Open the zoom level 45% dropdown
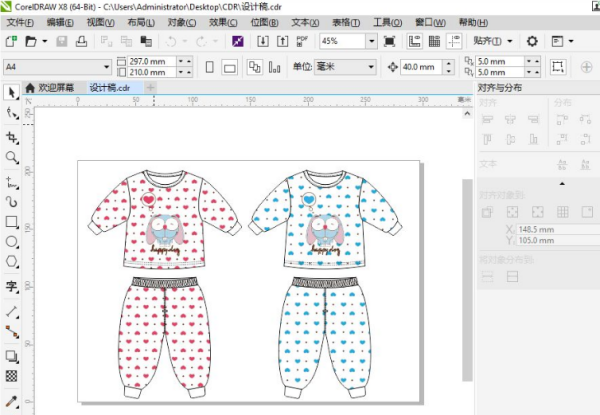The width and height of the screenshot is (600, 415). click(x=372, y=41)
